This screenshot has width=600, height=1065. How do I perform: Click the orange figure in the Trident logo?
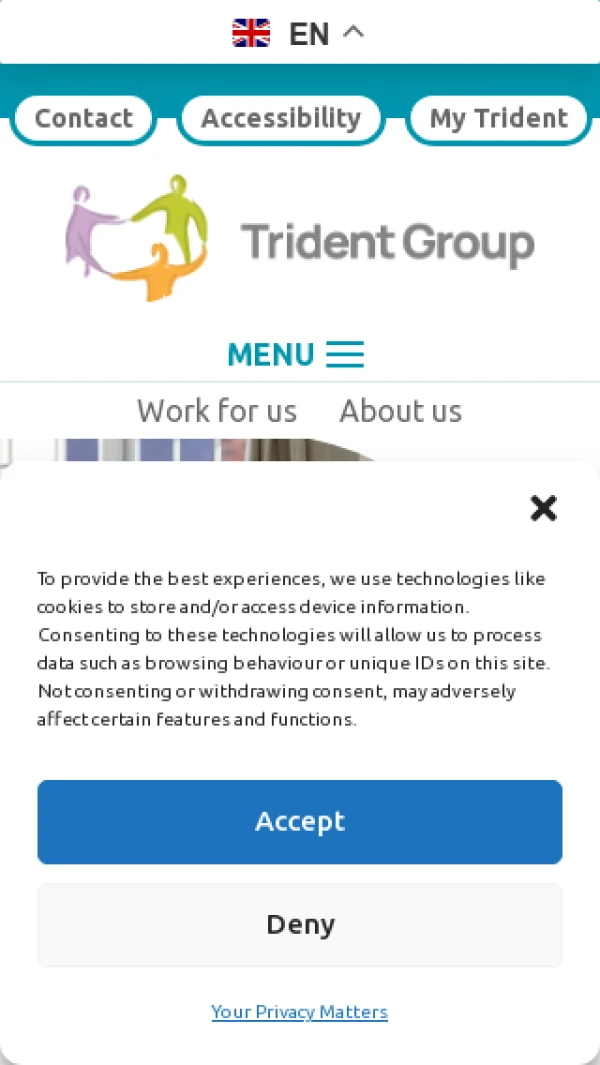tap(158, 274)
